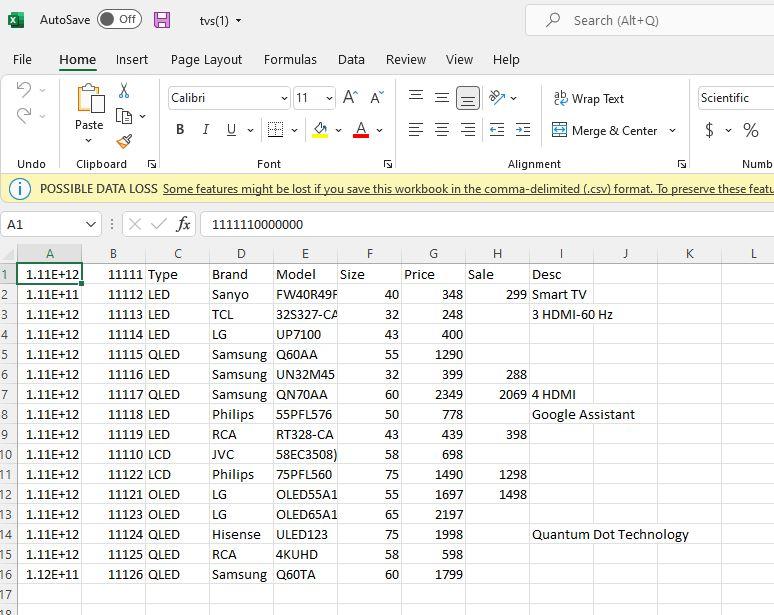Open Alignment group dialog launcher
The width and height of the screenshot is (774, 615).
point(682,164)
